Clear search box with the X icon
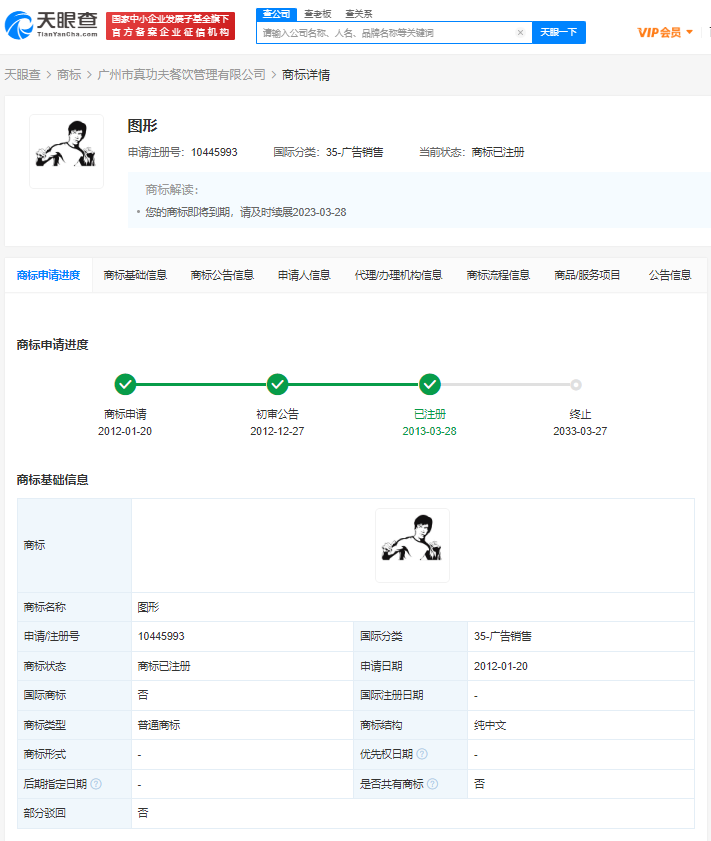The width and height of the screenshot is (711, 841). (520, 33)
